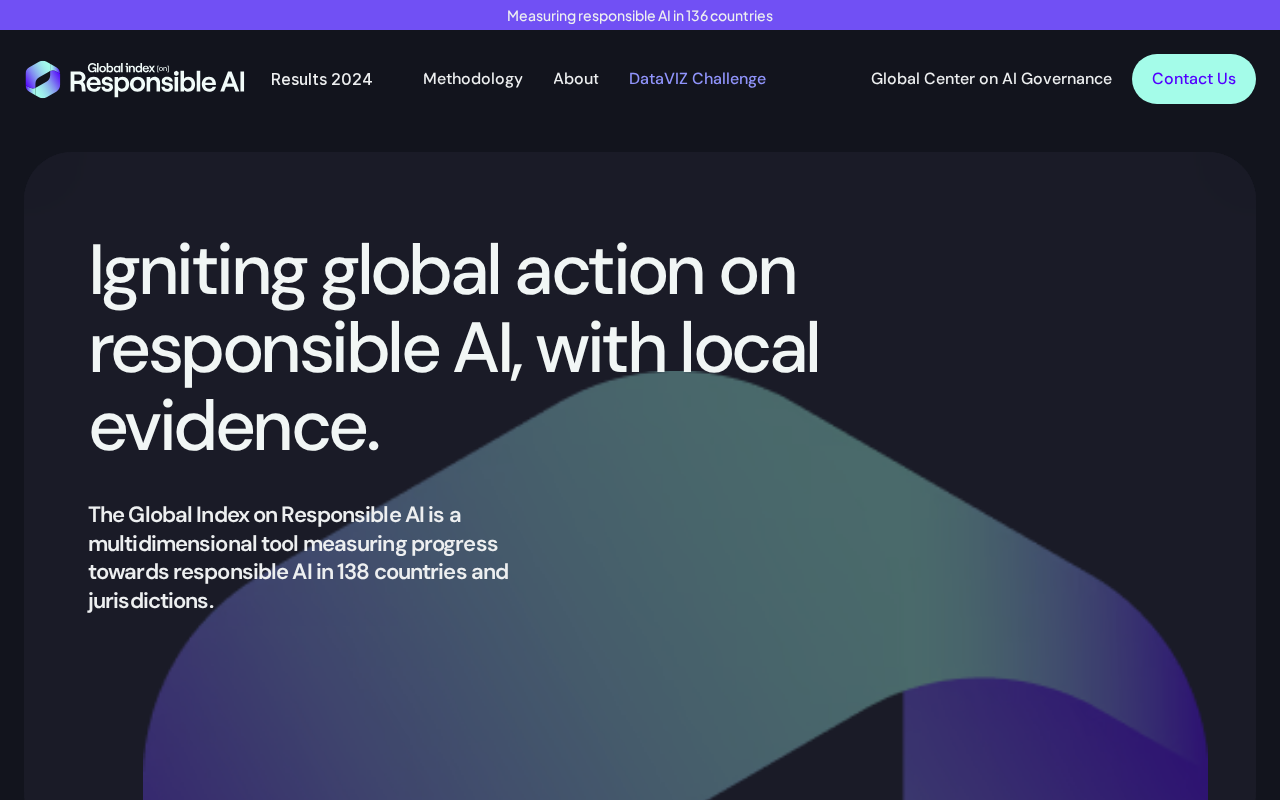Click the word 'evidence.' in the headline
The image size is (1280, 800).
point(235,426)
